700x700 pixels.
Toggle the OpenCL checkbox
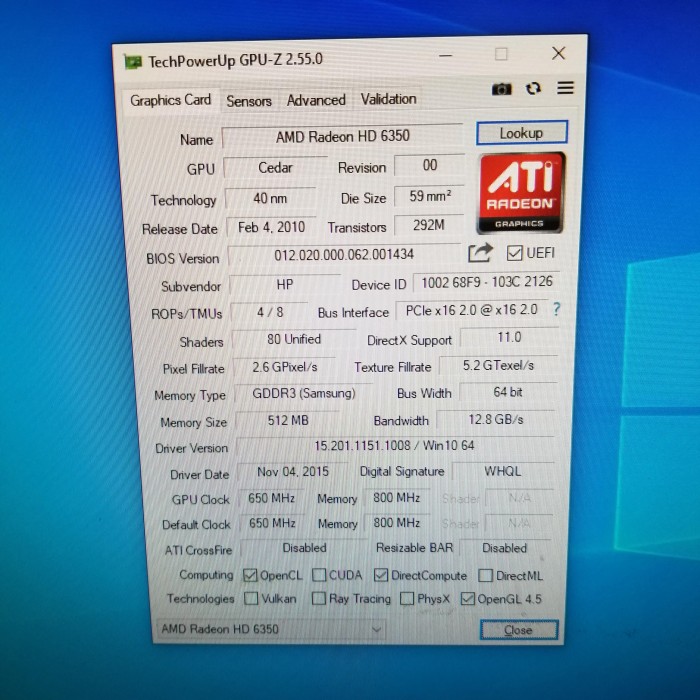click(251, 575)
